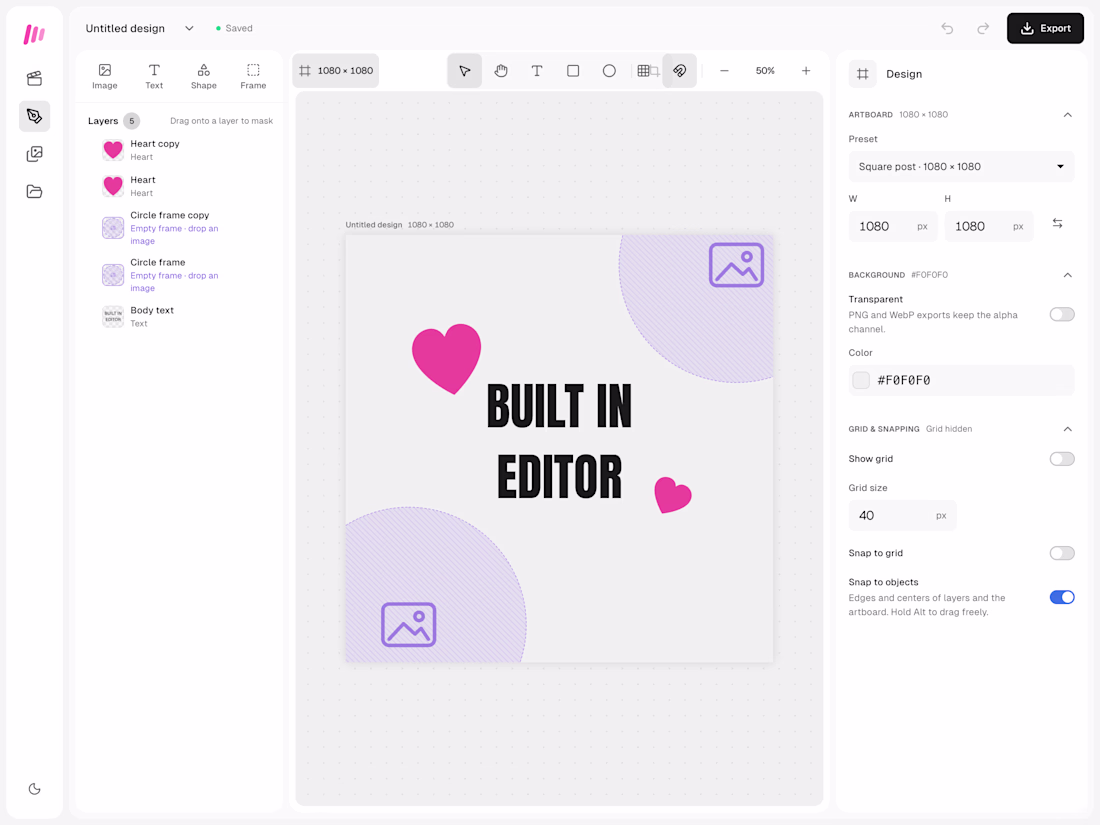This screenshot has height=825, width=1100.
Task: Enable the Snap to grid switch
Action: (1062, 553)
